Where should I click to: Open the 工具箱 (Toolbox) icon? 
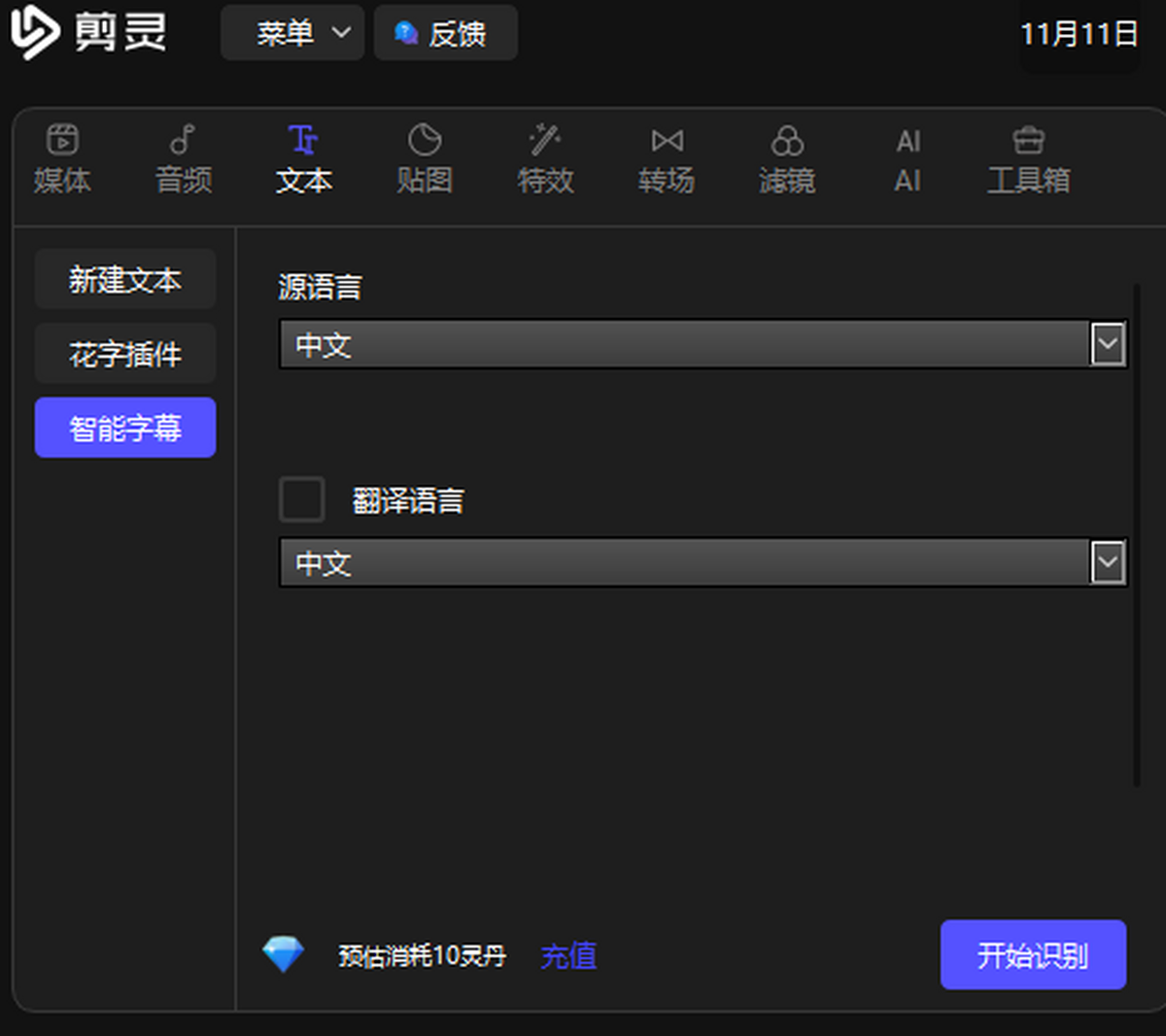1028,141
